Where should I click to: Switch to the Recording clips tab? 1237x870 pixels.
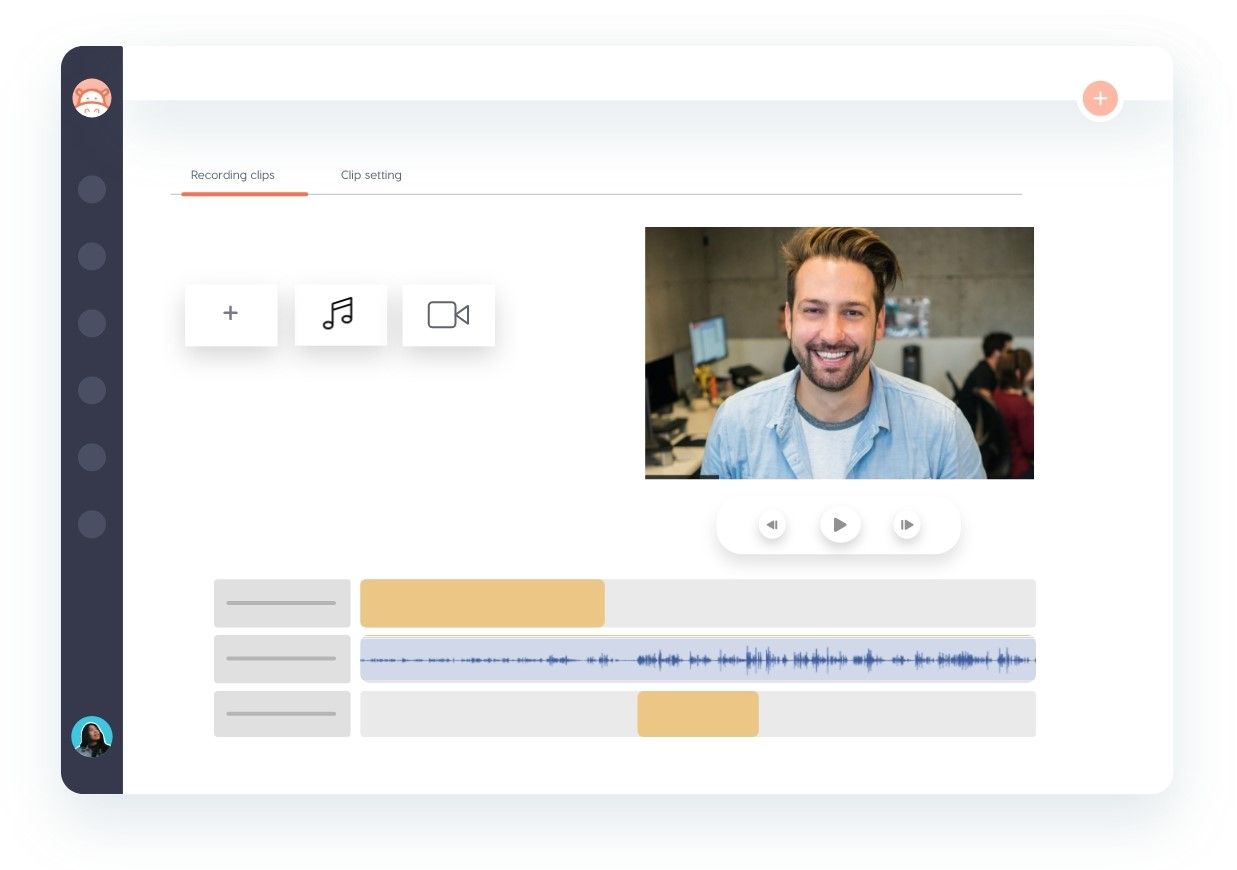[233, 175]
